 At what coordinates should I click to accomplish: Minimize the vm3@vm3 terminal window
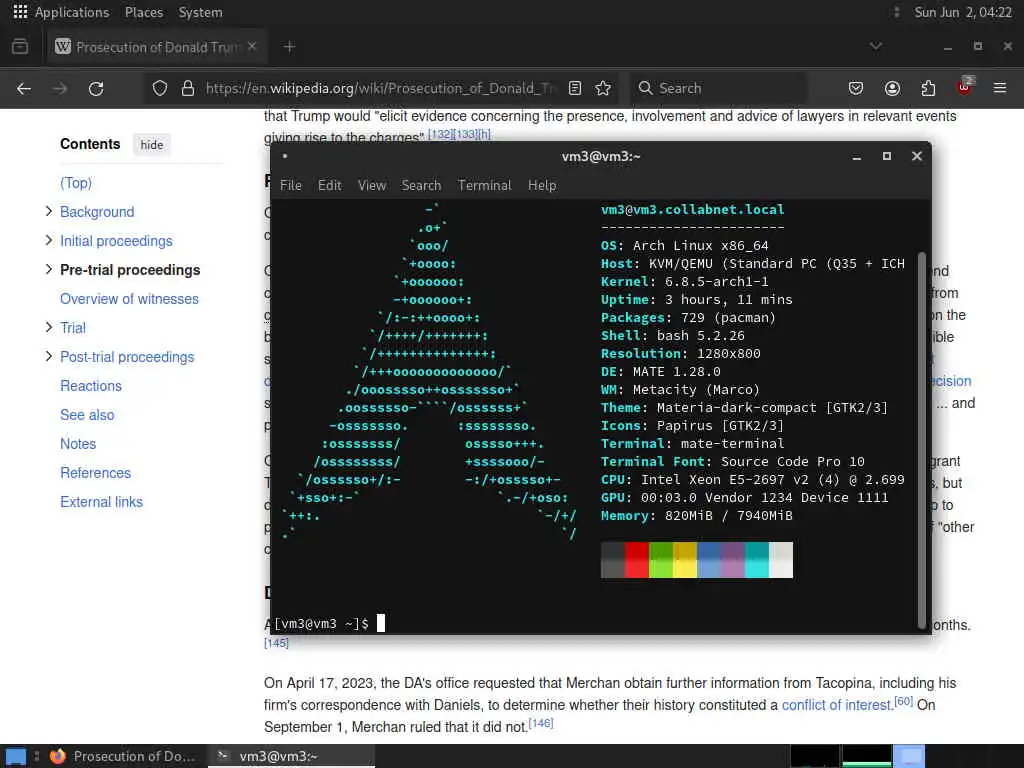(x=857, y=157)
